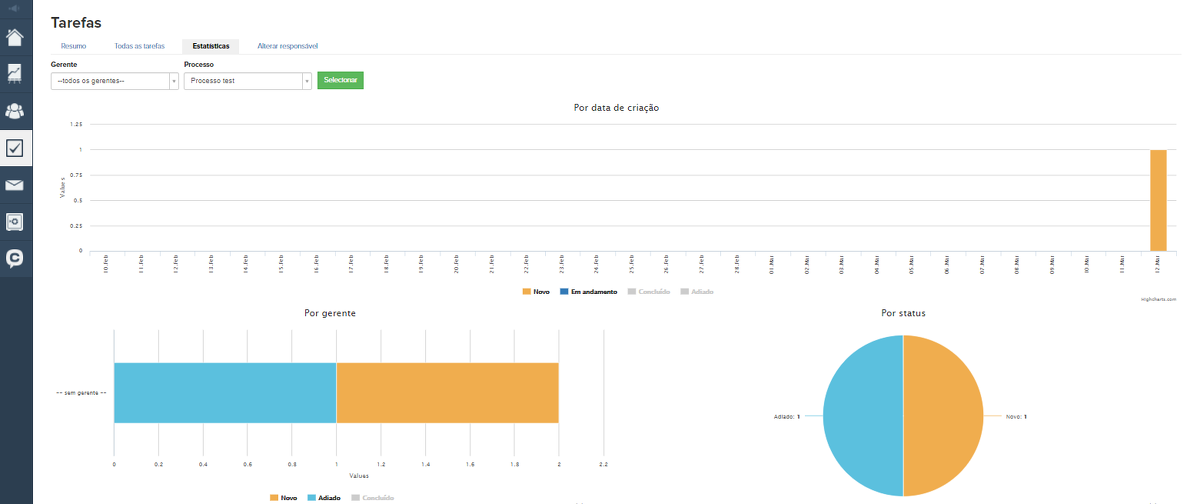The height and width of the screenshot is (504, 1200).
Task: Open the safe vault icon in sidebar
Action: pyautogui.click(x=15, y=221)
